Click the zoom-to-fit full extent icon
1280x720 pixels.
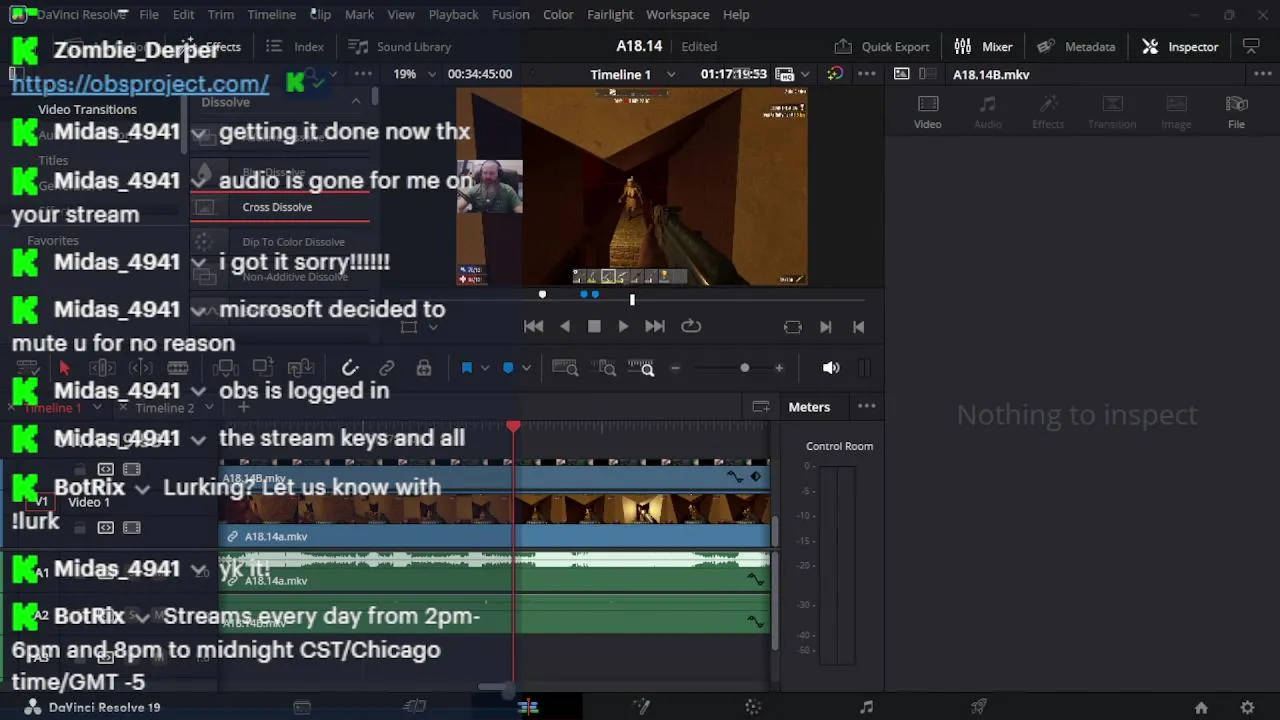(x=565, y=368)
